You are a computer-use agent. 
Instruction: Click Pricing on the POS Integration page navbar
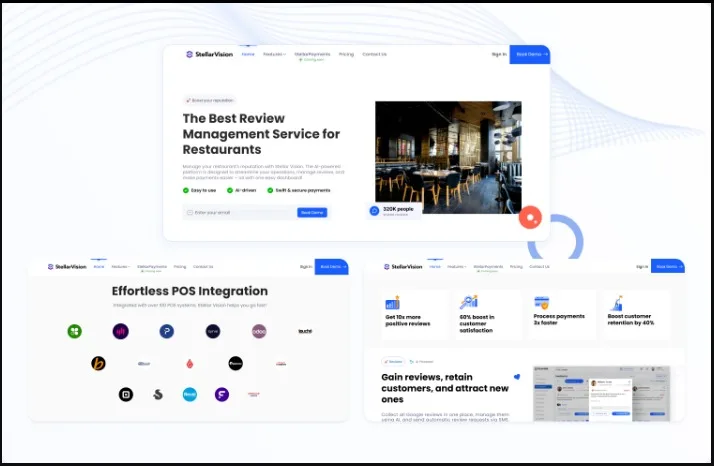pos(180,266)
